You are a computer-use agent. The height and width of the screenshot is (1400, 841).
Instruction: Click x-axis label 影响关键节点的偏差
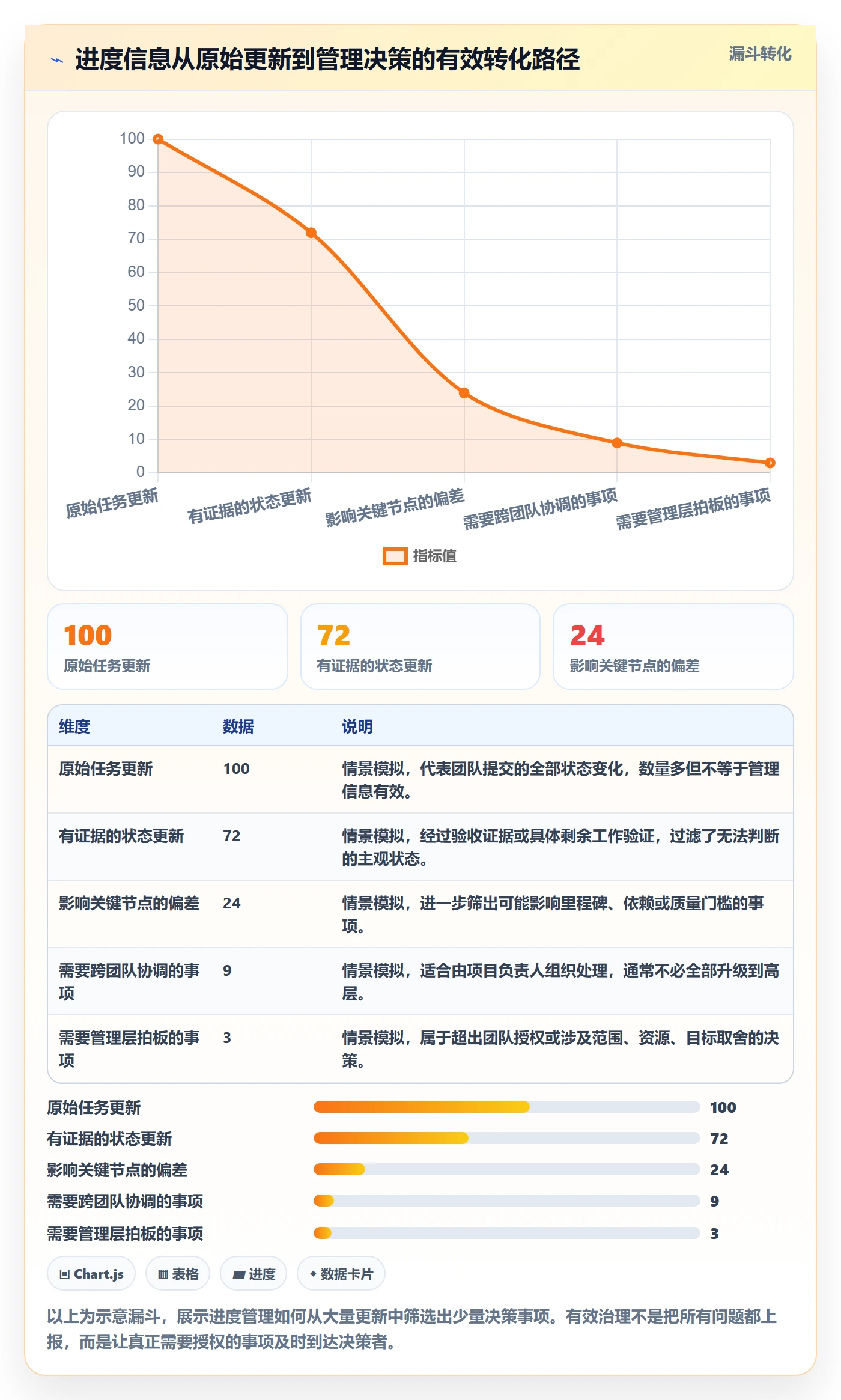(x=395, y=508)
